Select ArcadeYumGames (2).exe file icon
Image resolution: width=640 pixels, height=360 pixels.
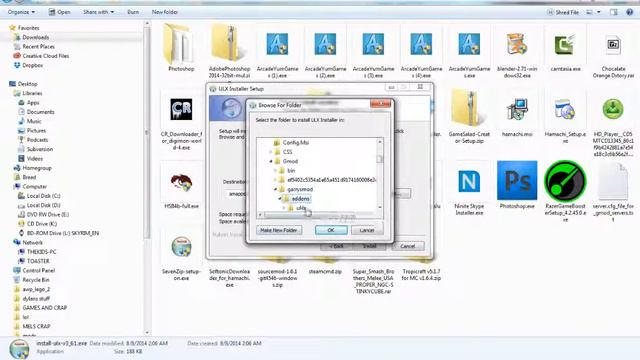point(325,44)
